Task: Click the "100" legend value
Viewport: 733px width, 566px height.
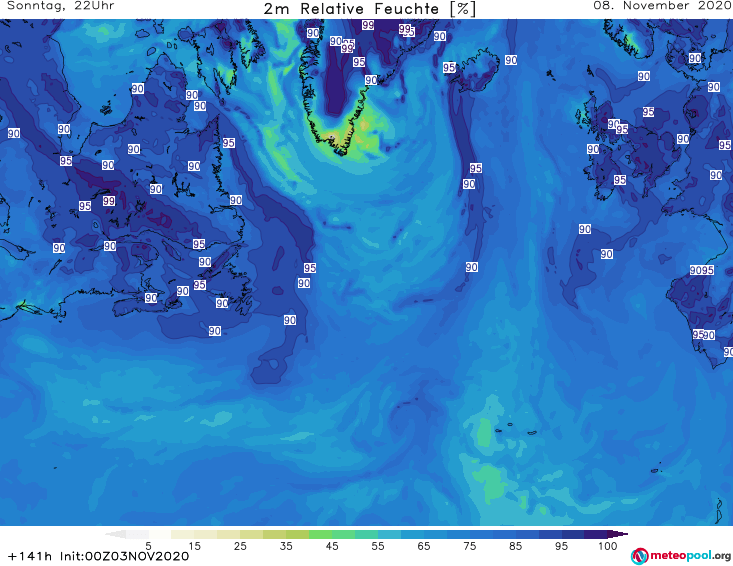Action: (607, 546)
